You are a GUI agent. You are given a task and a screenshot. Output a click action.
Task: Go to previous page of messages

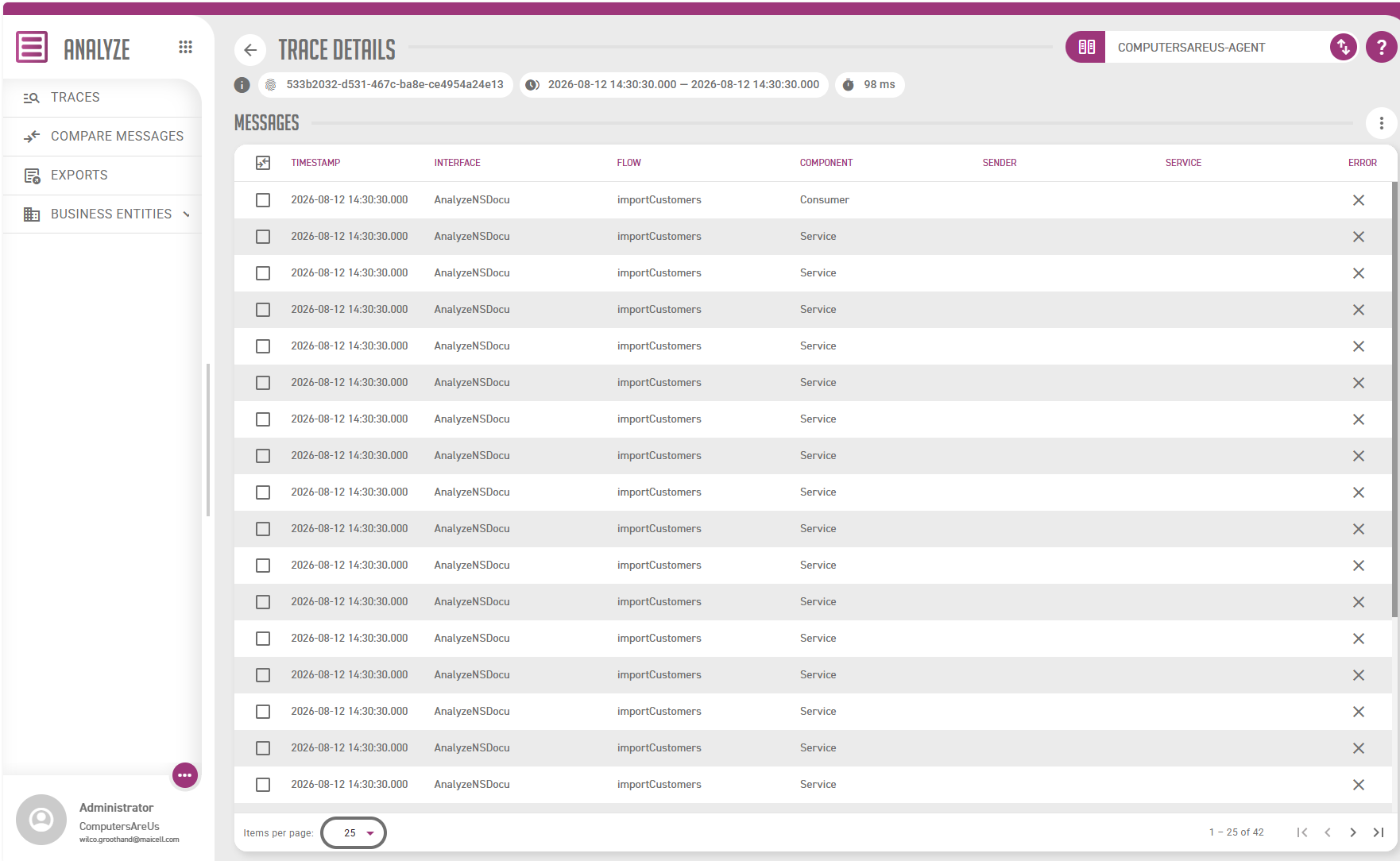click(1327, 832)
